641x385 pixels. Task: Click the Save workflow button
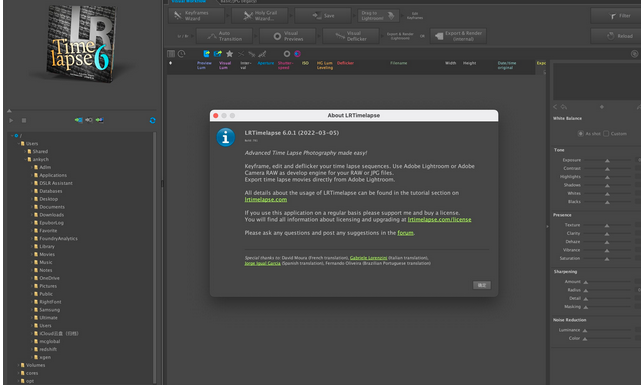pos(323,16)
